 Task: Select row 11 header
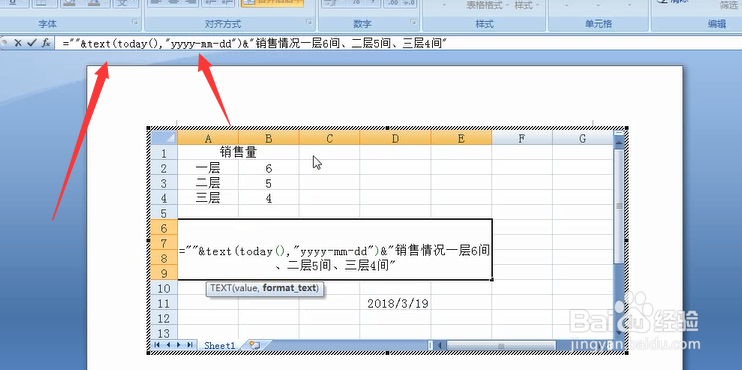tap(164, 303)
